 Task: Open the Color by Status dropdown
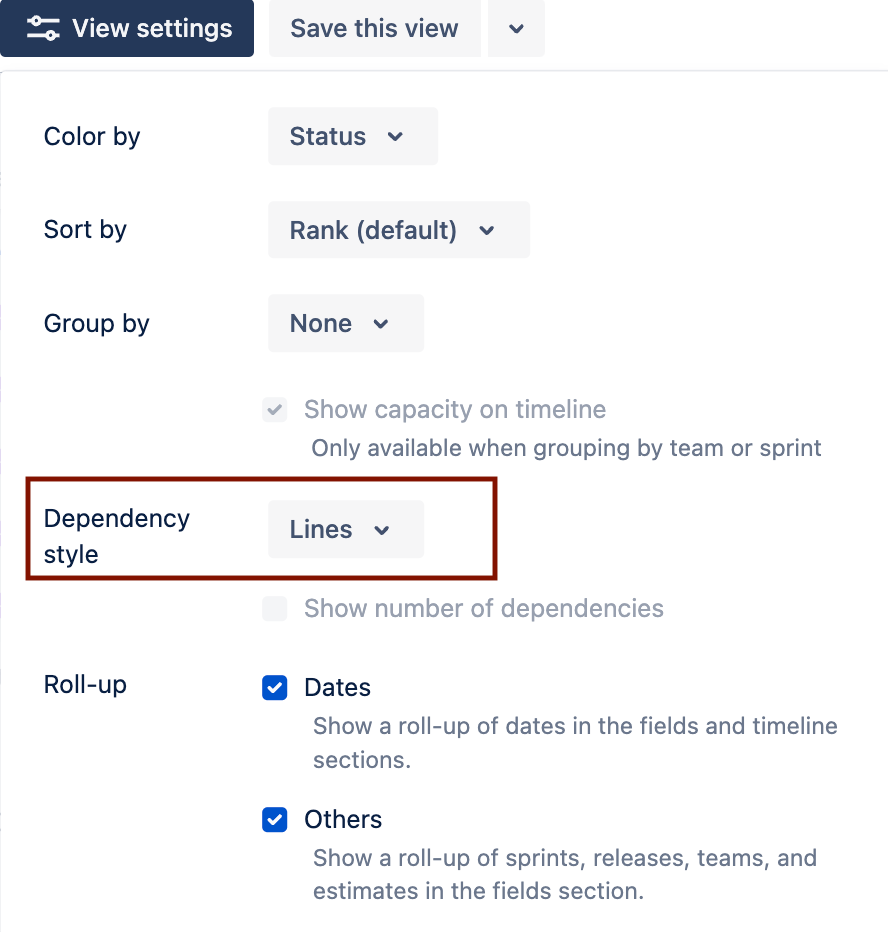(x=352, y=136)
